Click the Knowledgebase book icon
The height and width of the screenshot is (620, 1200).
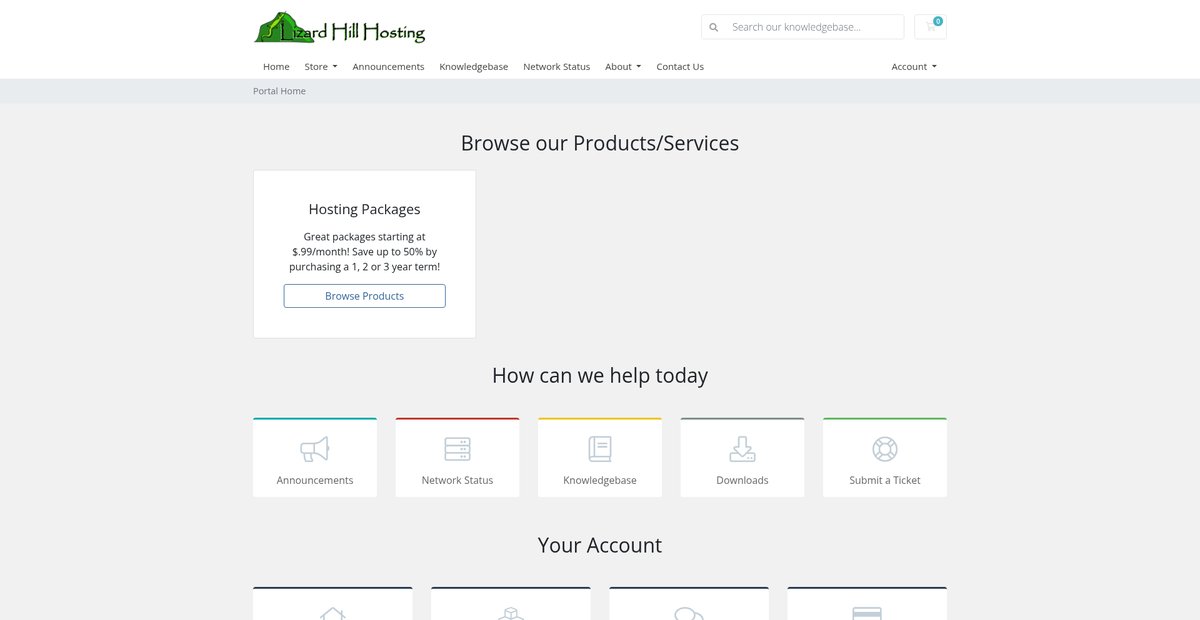[x=600, y=449]
